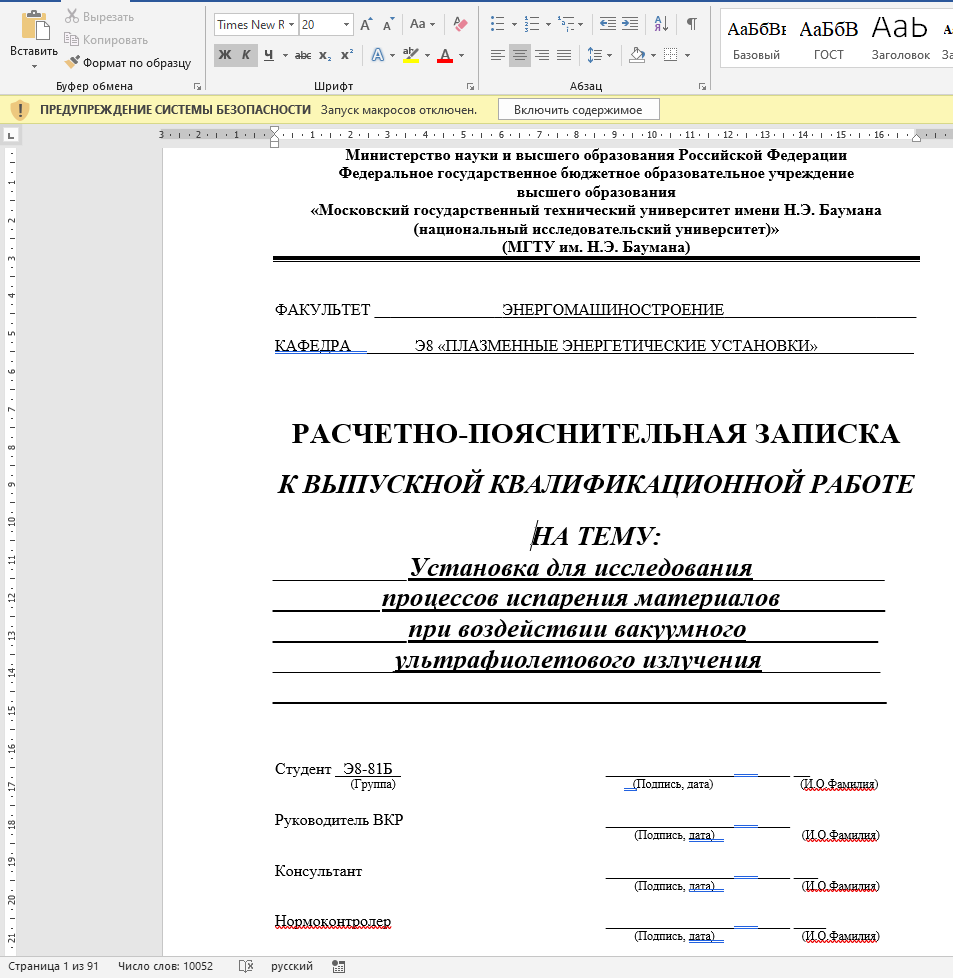The width and height of the screenshot is (953, 978).
Task: Click the word count in status bar
Action: [166, 966]
